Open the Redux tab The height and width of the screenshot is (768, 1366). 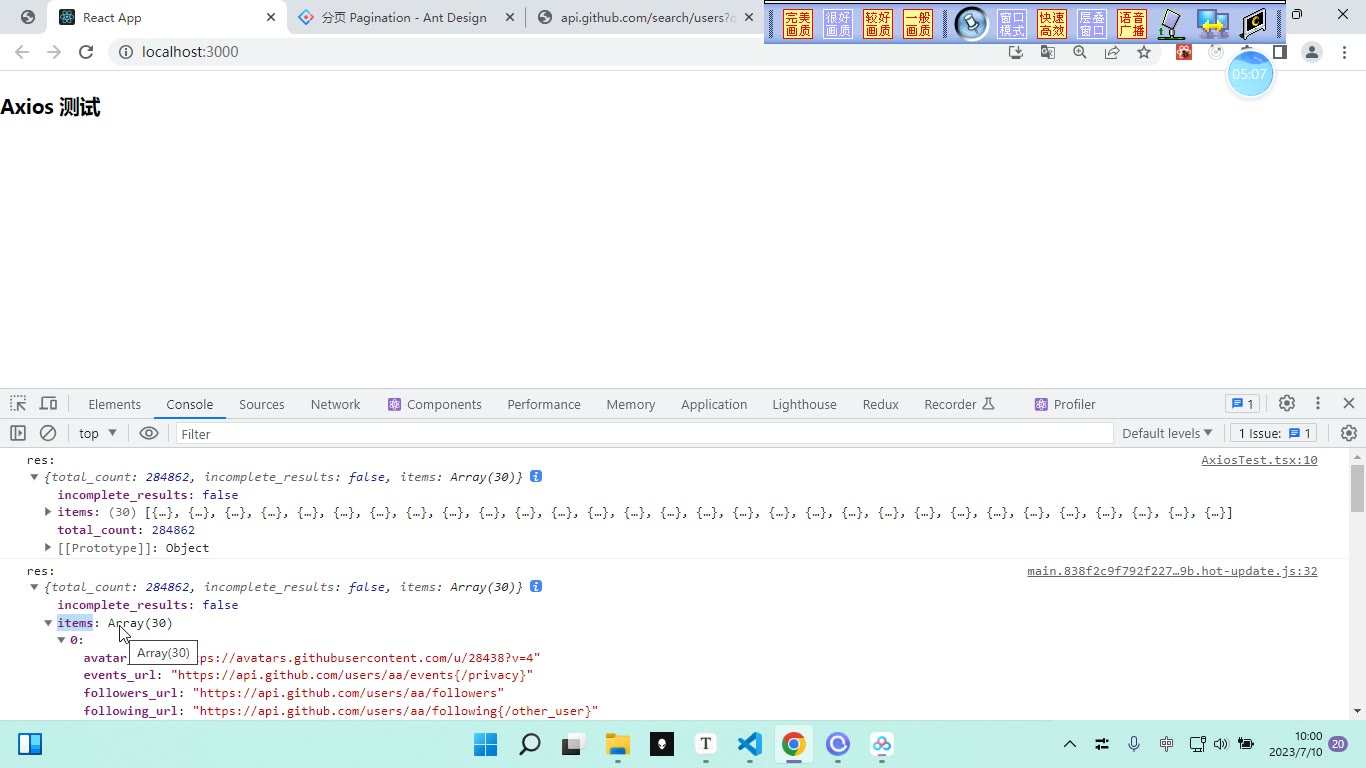tap(880, 404)
